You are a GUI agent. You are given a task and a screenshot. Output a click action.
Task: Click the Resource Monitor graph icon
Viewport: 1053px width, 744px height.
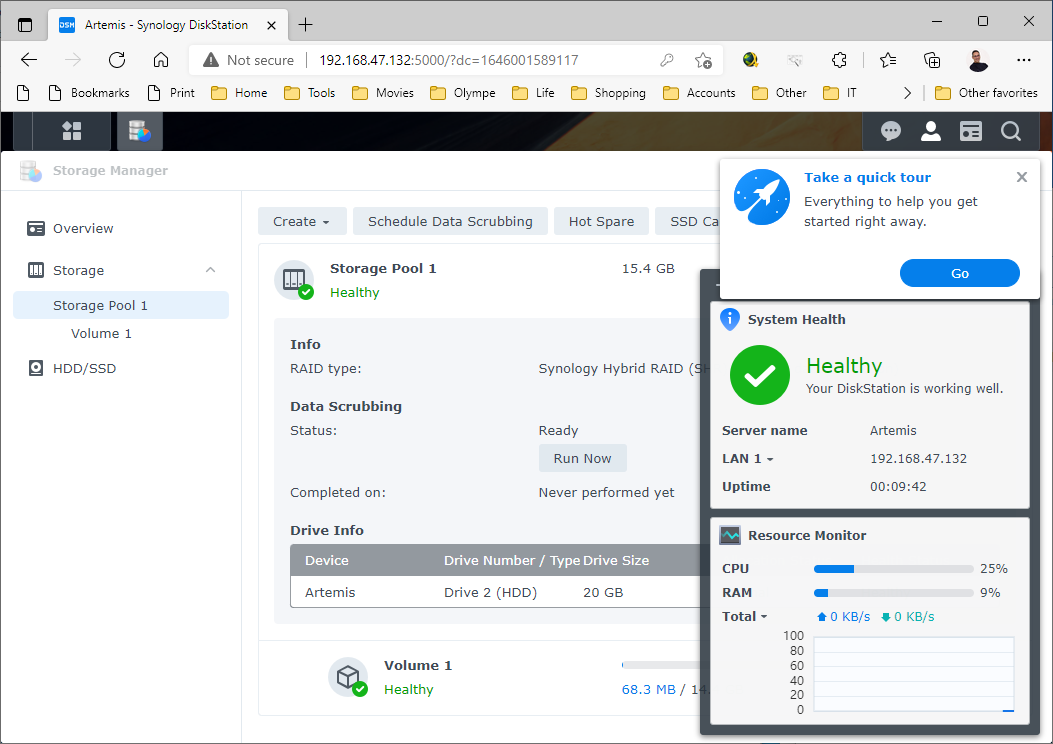pos(729,535)
